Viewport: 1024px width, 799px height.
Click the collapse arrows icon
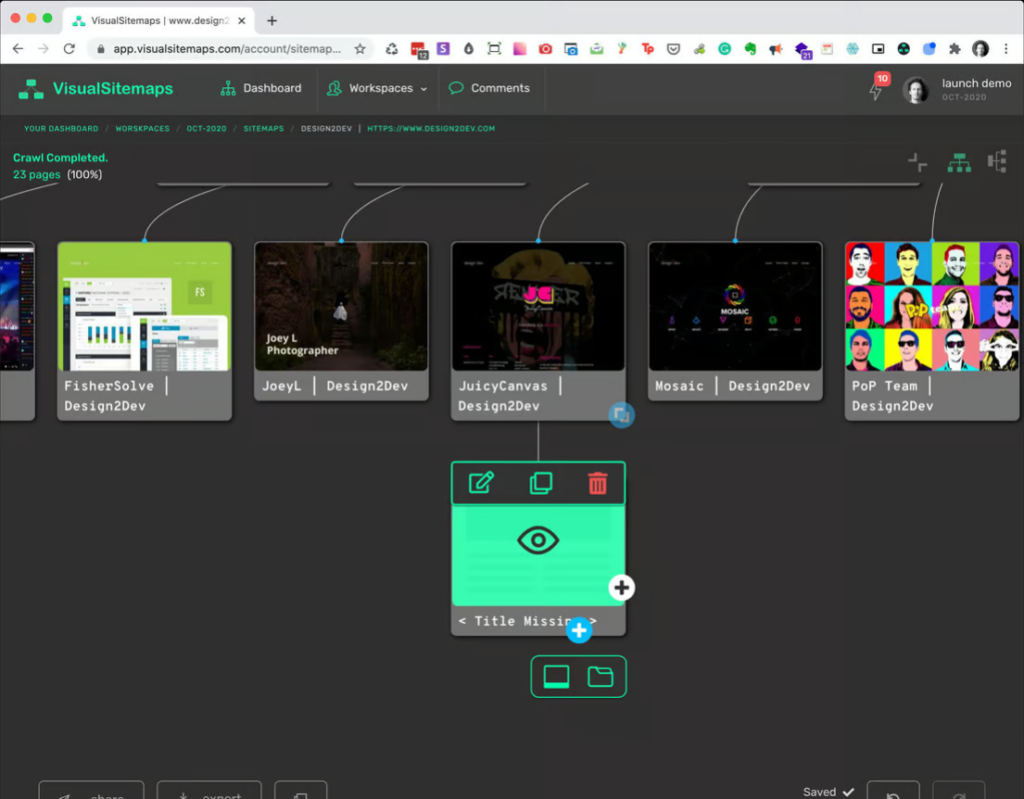coord(918,162)
